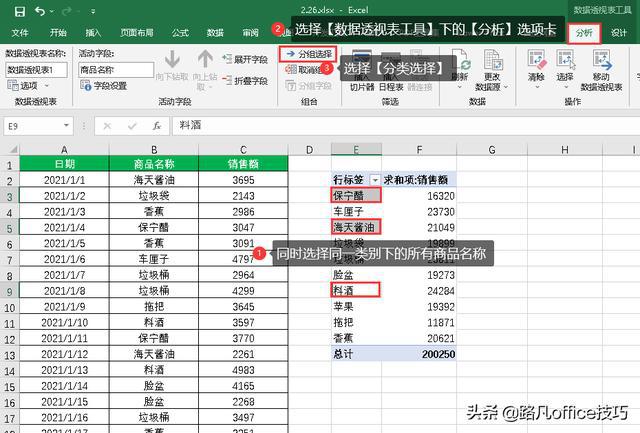
Task: Switch to the 审阅 ribbon tab
Action: [x=250, y=33]
